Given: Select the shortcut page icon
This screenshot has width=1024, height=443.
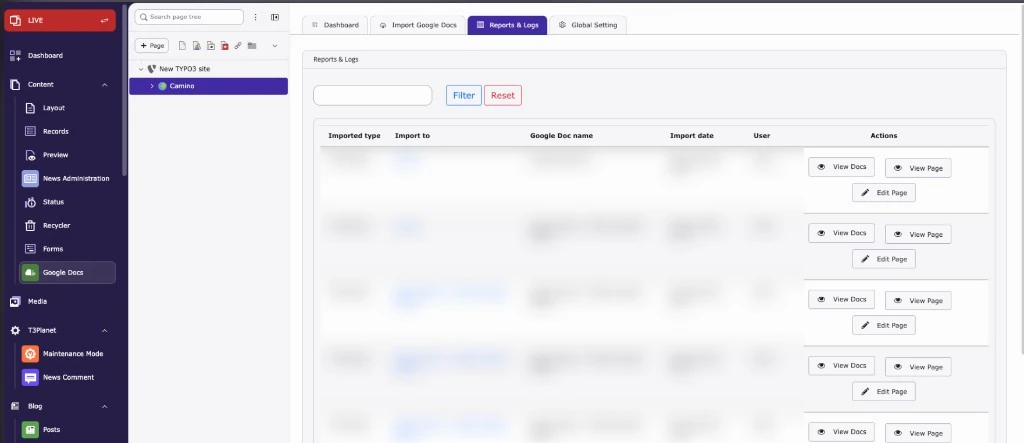Looking at the screenshot, I should click(210, 46).
